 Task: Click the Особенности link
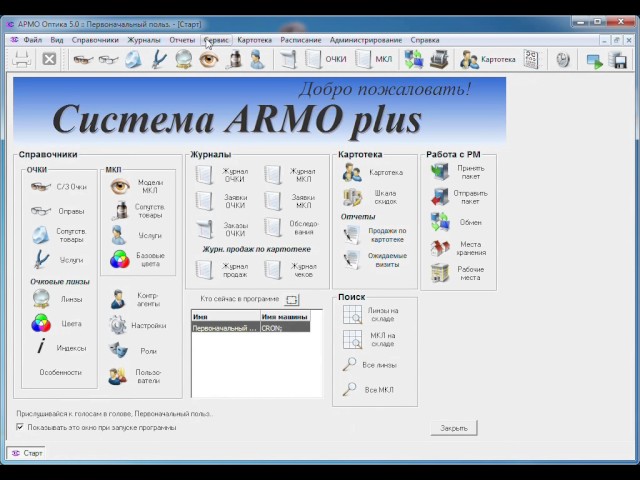(x=60, y=372)
